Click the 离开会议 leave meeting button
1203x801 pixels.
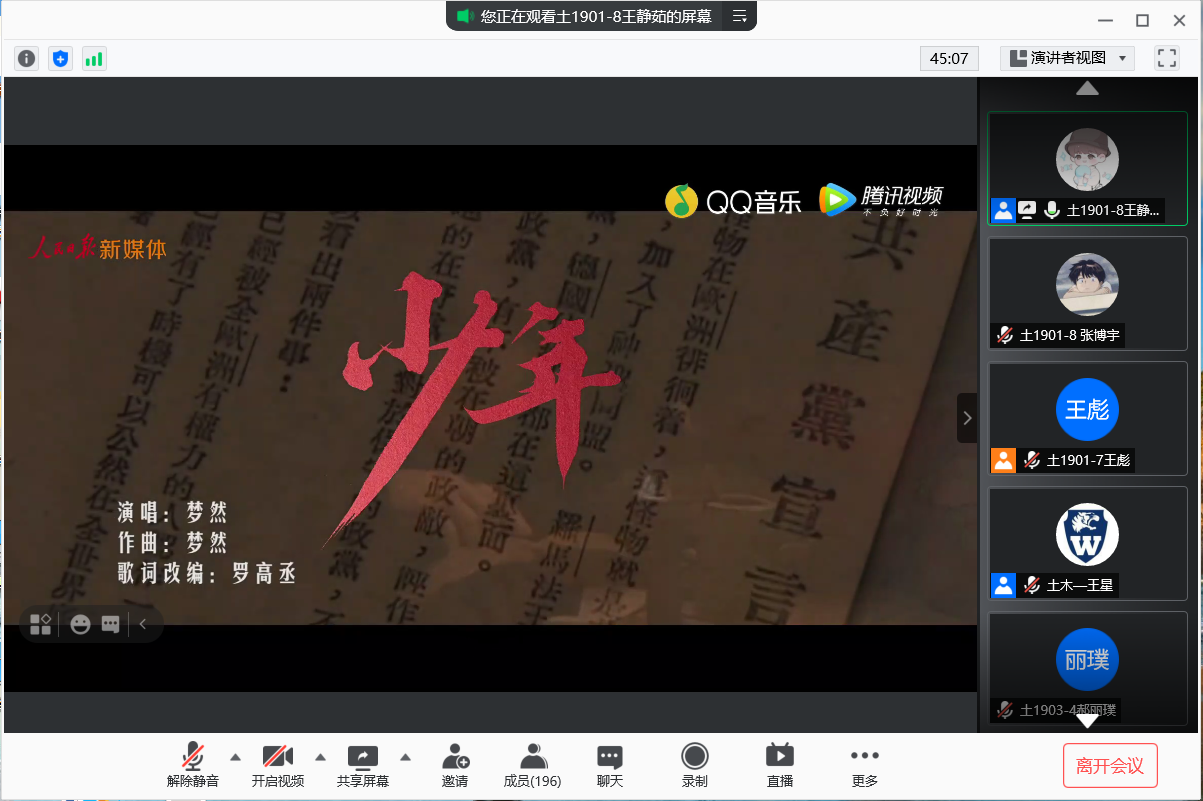[x=1109, y=766]
